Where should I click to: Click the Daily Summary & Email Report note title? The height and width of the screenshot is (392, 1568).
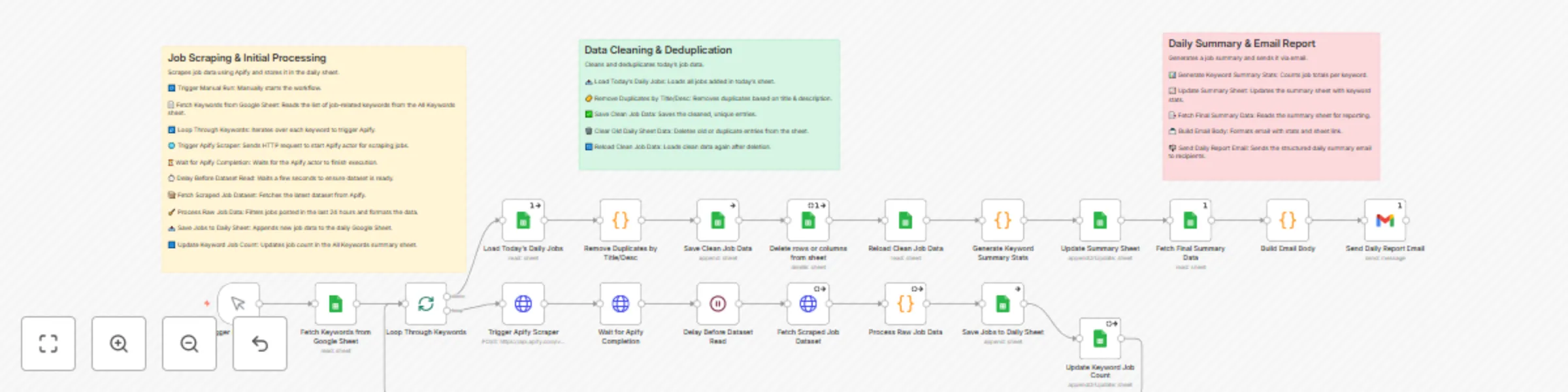1241,44
